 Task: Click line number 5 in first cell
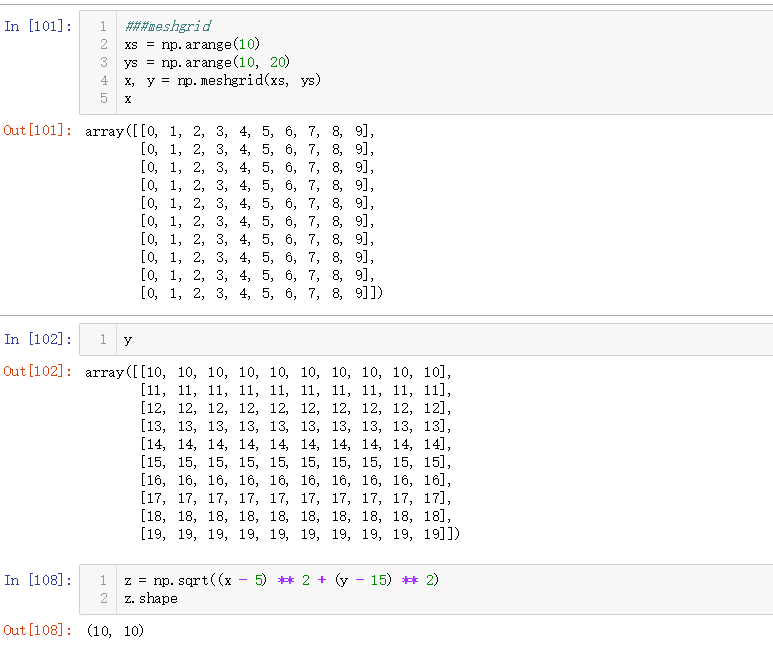pos(103,98)
